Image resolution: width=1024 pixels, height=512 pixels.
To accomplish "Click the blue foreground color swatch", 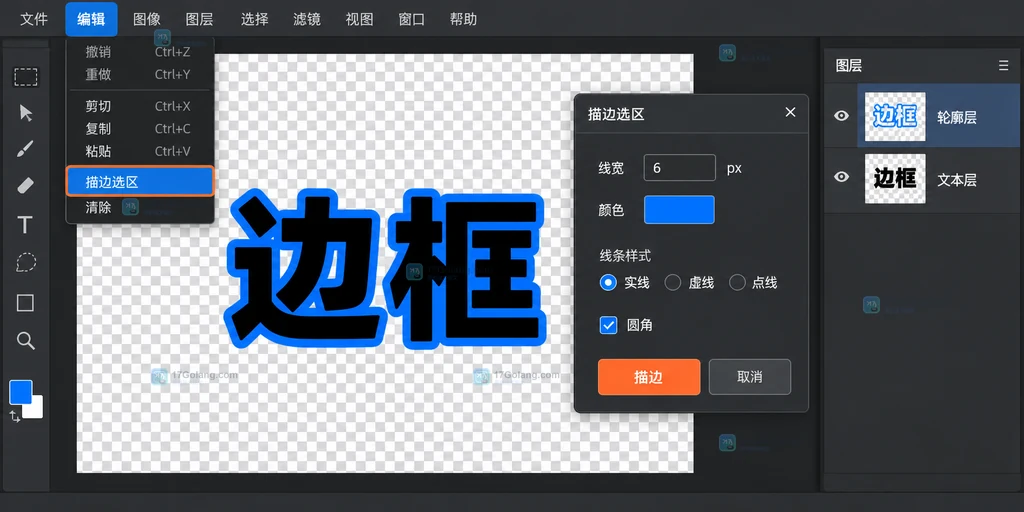I will 20,392.
